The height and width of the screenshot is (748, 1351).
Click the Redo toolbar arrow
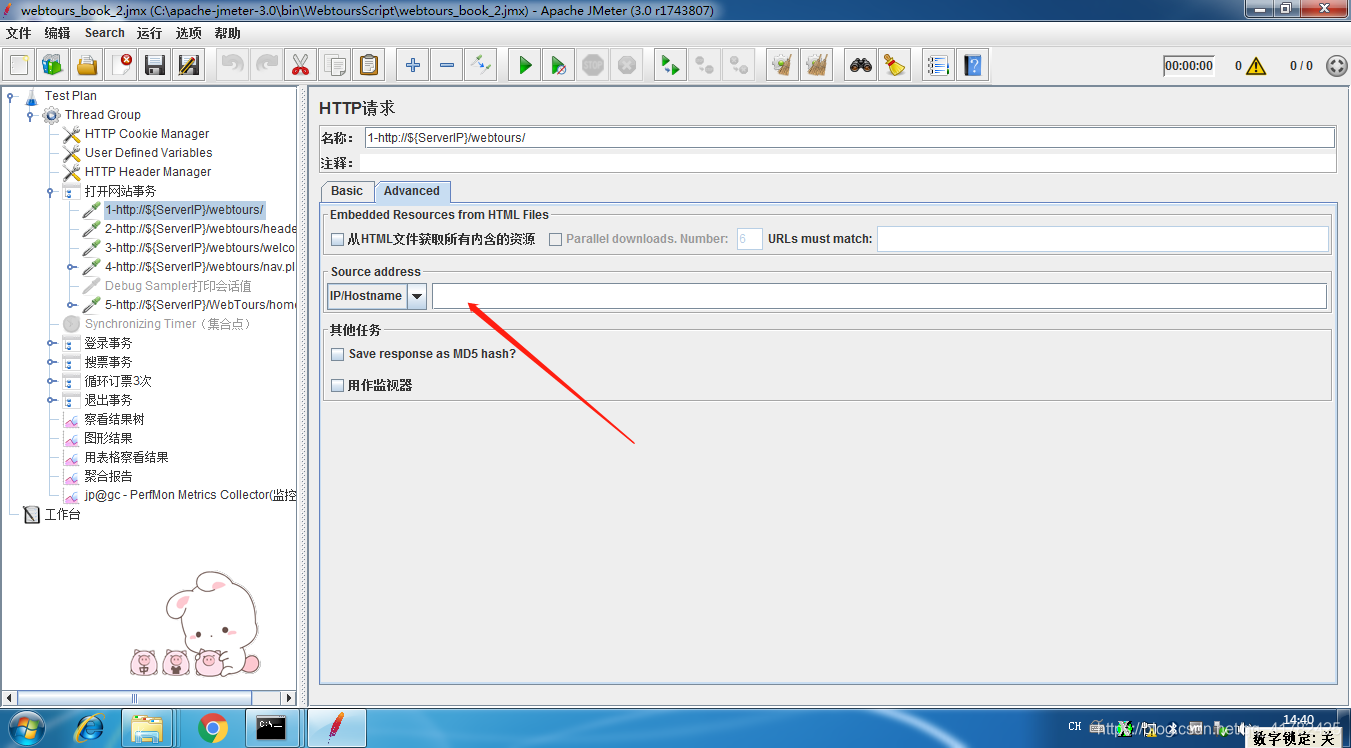[266, 66]
